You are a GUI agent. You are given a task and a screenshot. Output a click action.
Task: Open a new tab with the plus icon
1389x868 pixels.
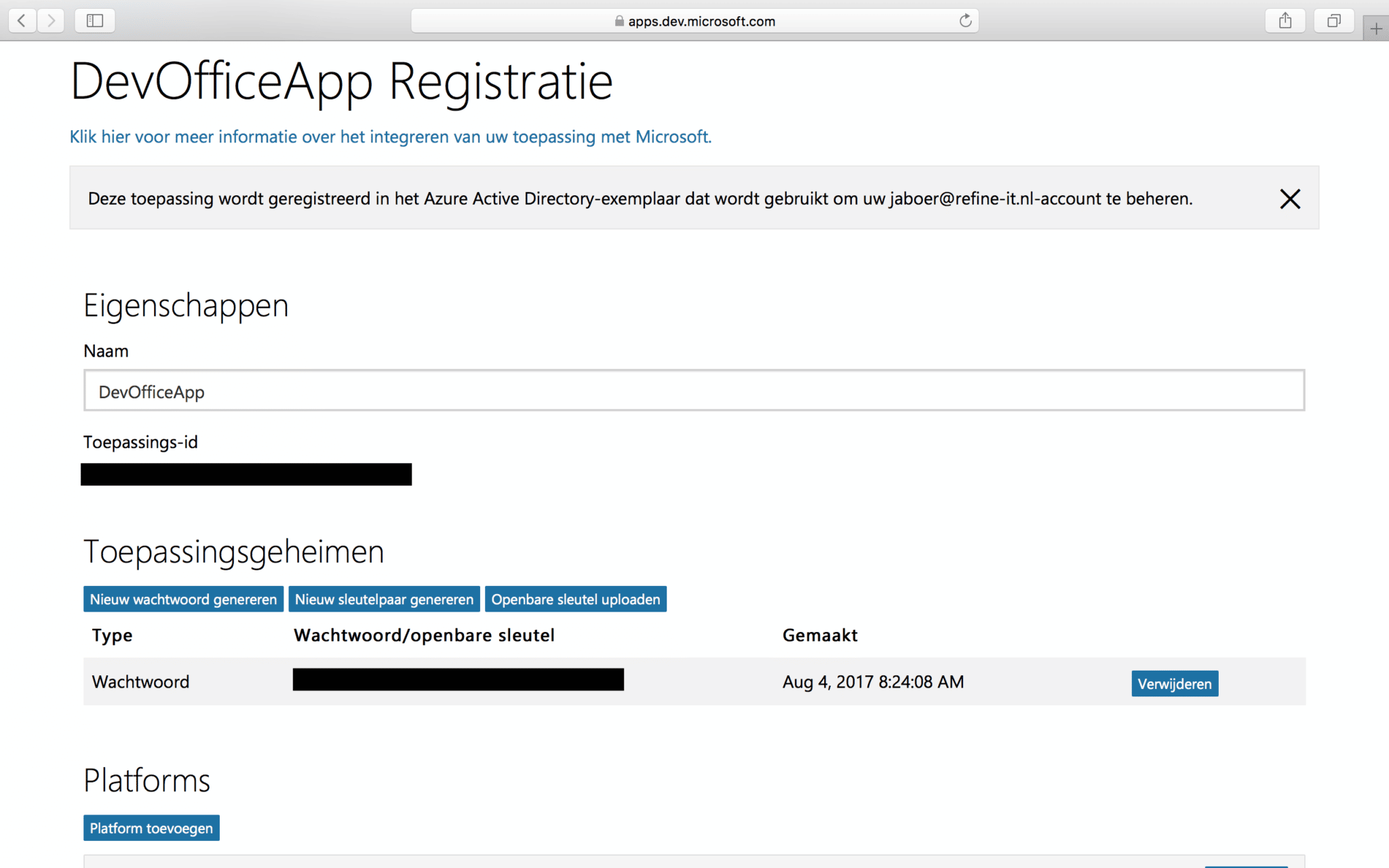coord(1376,28)
